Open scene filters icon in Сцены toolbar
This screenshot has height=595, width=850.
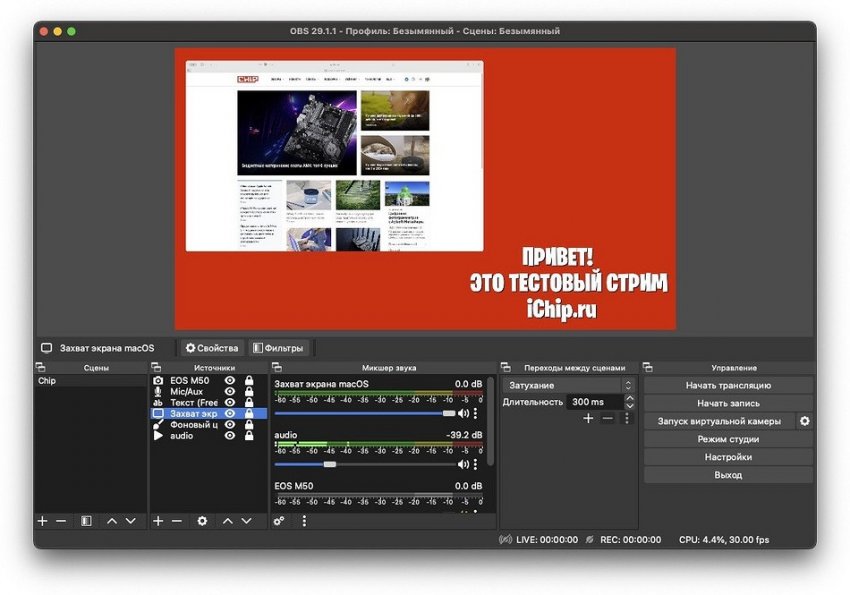(x=86, y=521)
